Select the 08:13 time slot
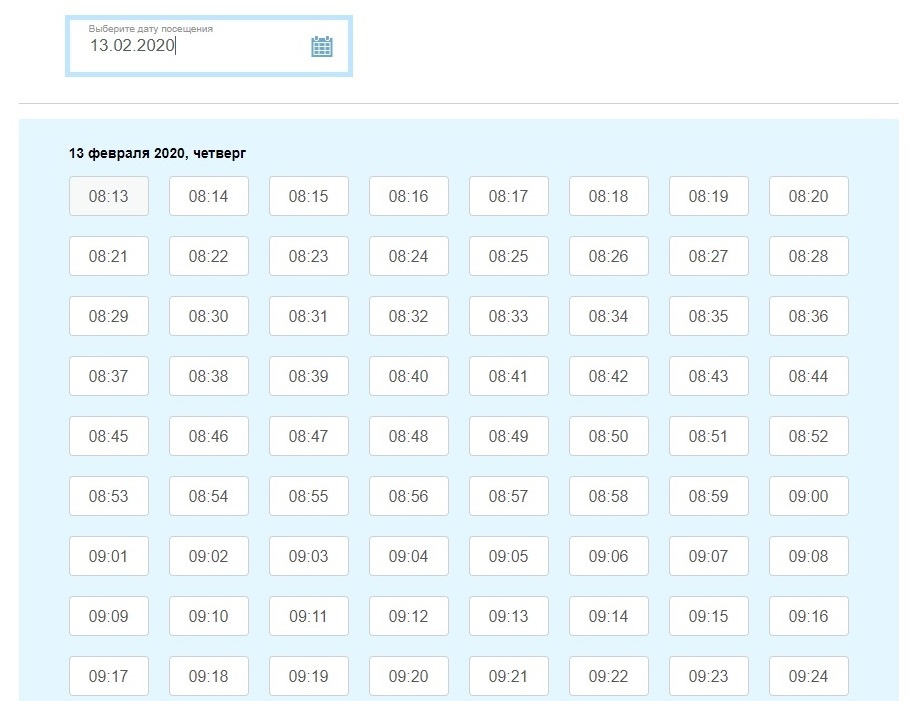Image resolution: width=923 pixels, height=701 pixels. point(109,196)
